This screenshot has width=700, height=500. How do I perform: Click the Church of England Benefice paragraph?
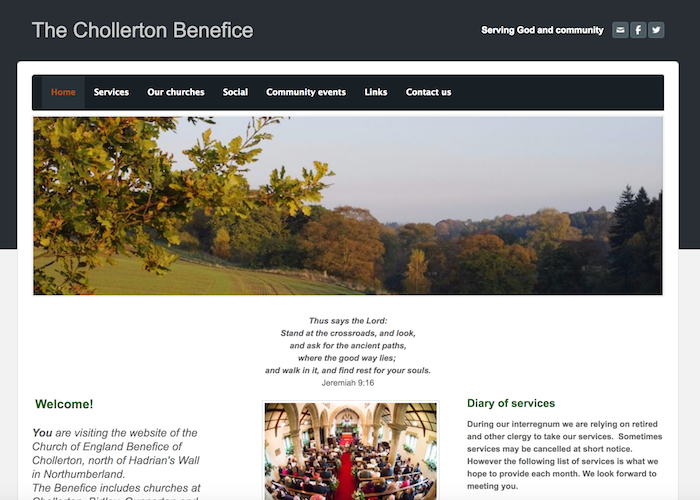coord(116,463)
